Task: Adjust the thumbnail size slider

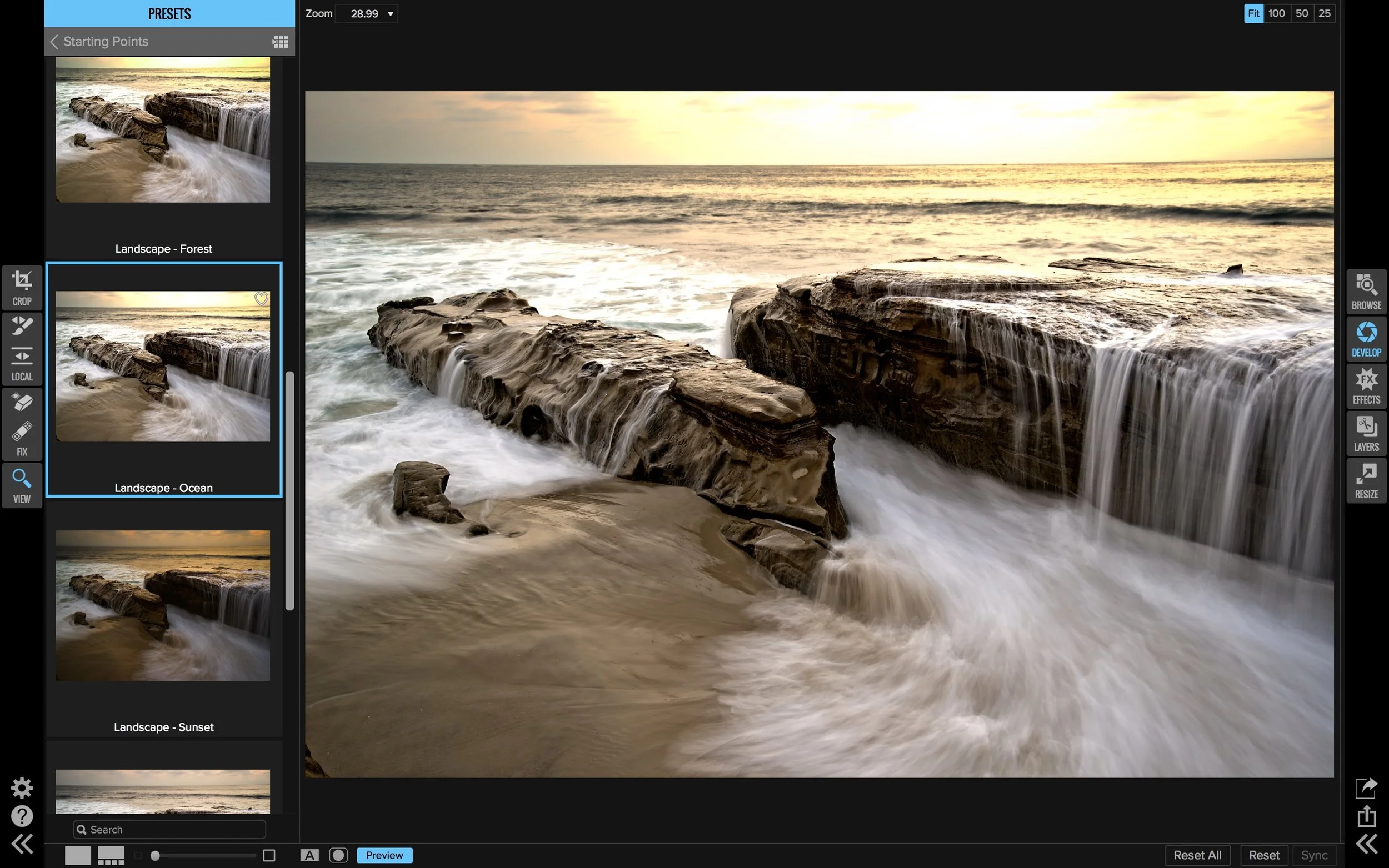Action: coord(155,855)
